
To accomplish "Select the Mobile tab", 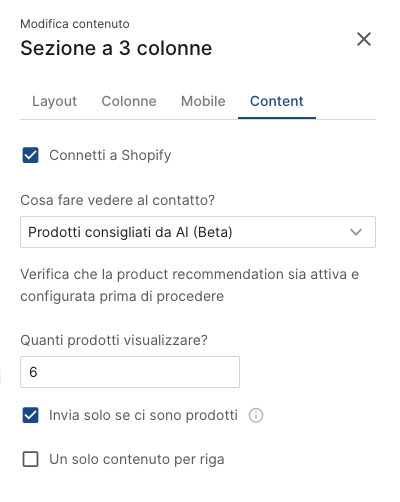I will point(203,101).
